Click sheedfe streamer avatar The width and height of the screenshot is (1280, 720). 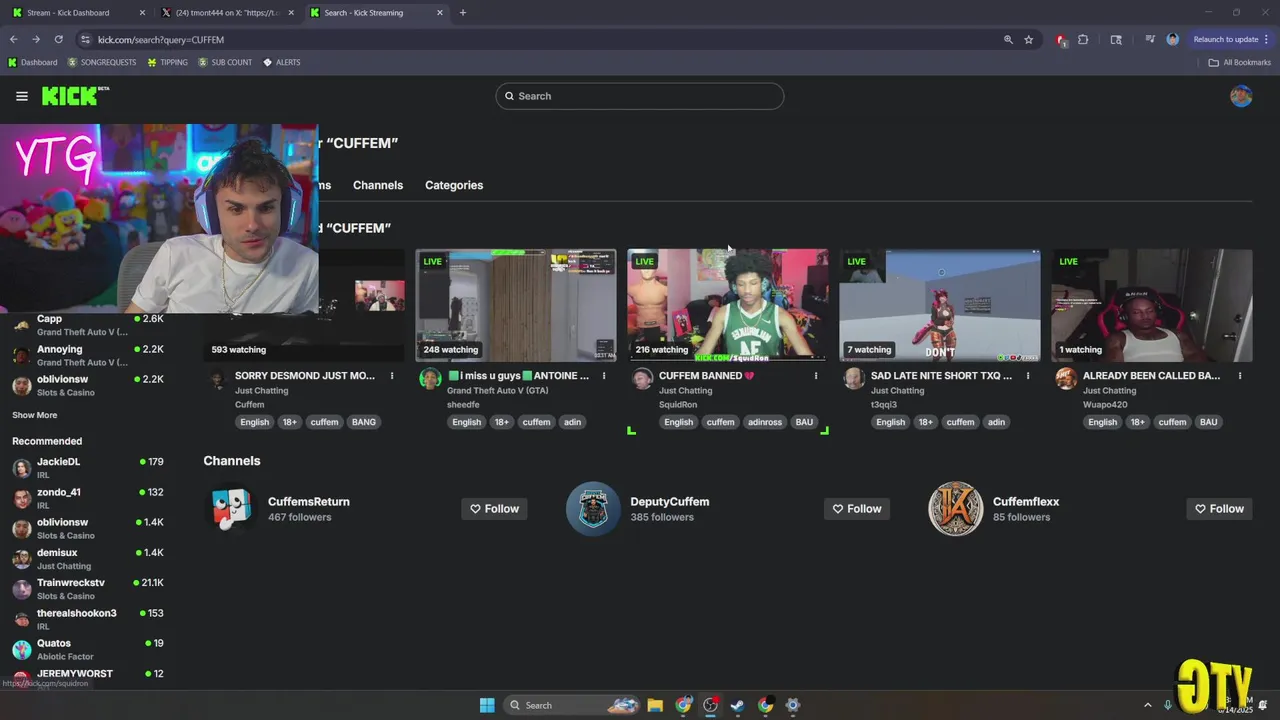tap(430, 379)
